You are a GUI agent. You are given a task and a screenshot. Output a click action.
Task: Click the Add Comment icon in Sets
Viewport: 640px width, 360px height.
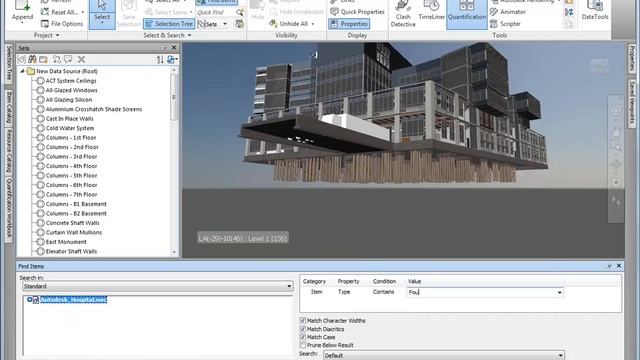pyautogui.click(x=68, y=60)
